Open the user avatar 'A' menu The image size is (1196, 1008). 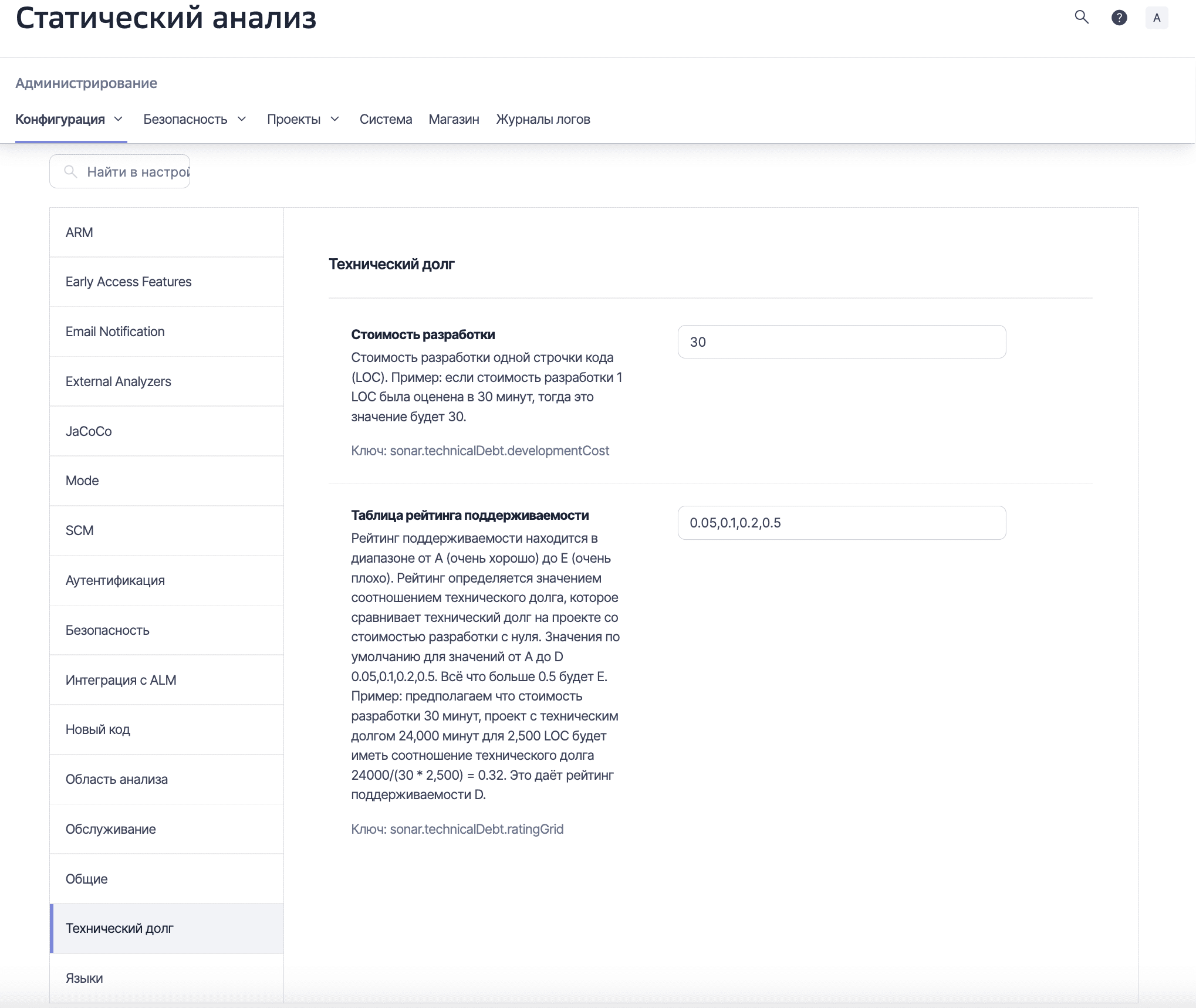(1156, 18)
